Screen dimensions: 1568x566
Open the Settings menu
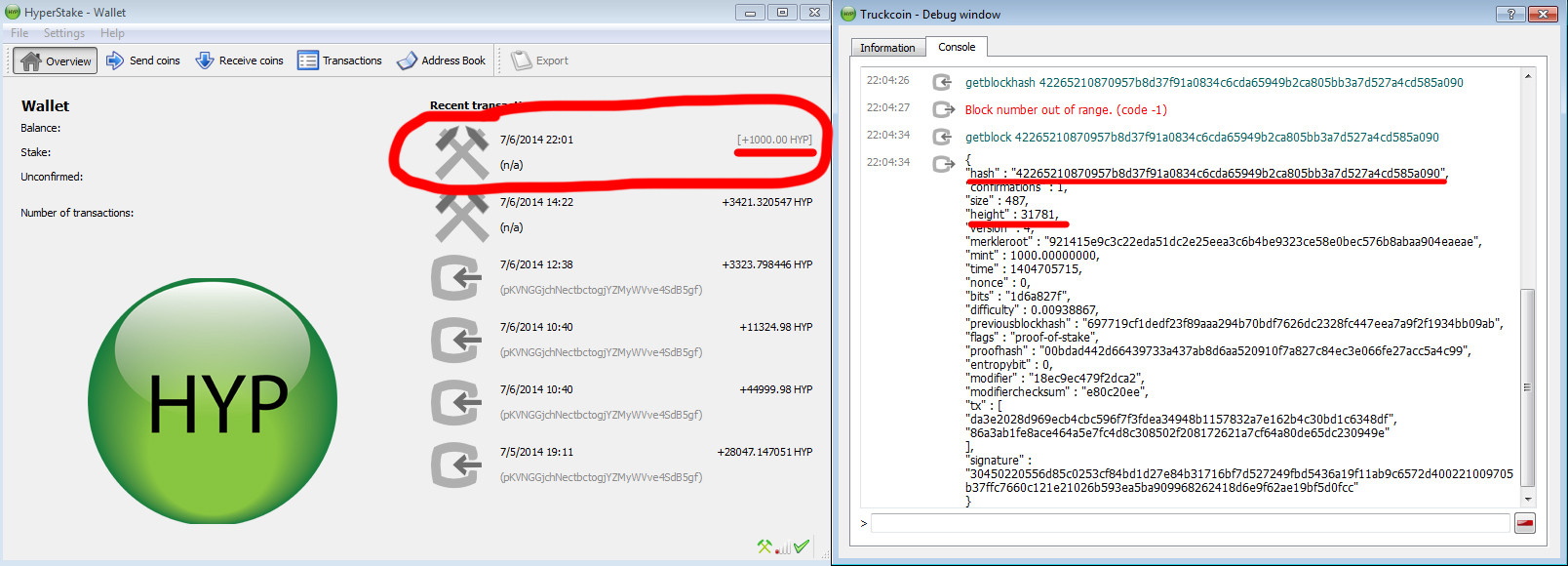tap(64, 33)
